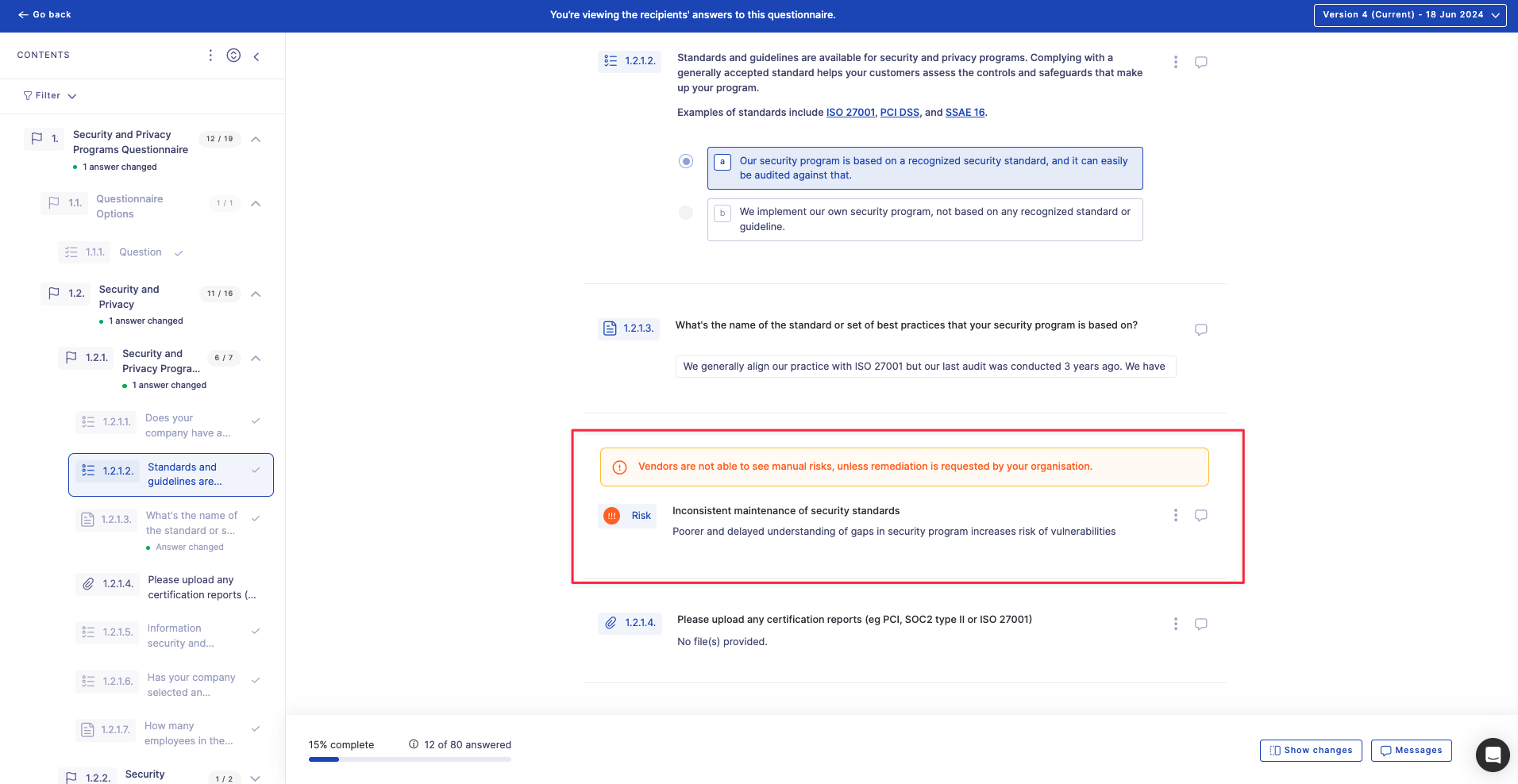This screenshot has height=784, width=1518.
Task: Click the Go back arrow link
Action: [x=44, y=14]
